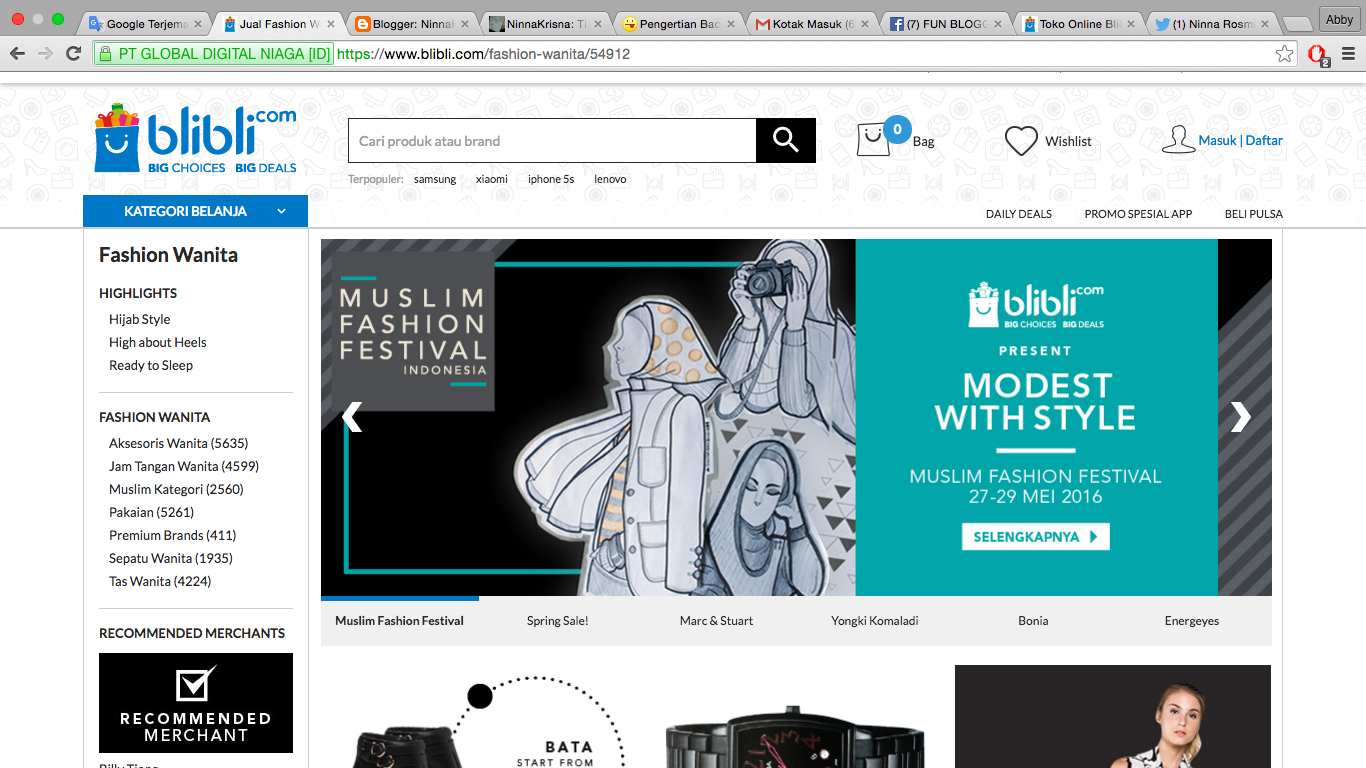Open BELI PULSA link
Viewport: 1366px width, 768px height.
coord(1254,214)
